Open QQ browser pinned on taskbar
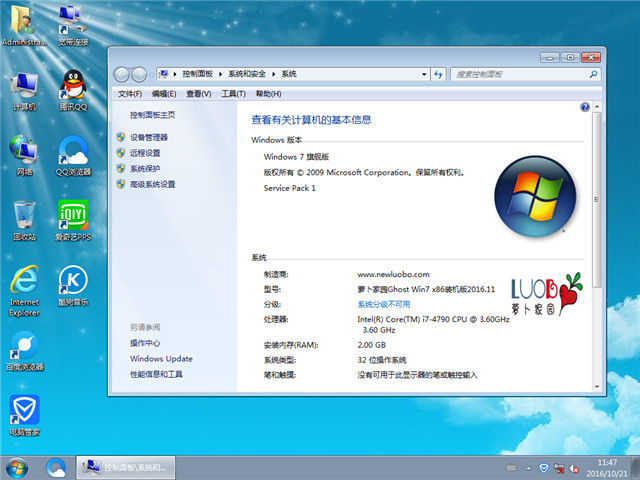The height and width of the screenshot is (480, 640). pyautogui.click(x=56, y=468)
